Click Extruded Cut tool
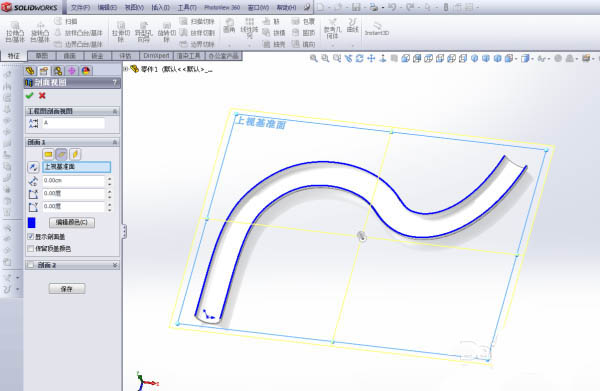The width and height of the screenshot is (600, 391). [121, 32]
